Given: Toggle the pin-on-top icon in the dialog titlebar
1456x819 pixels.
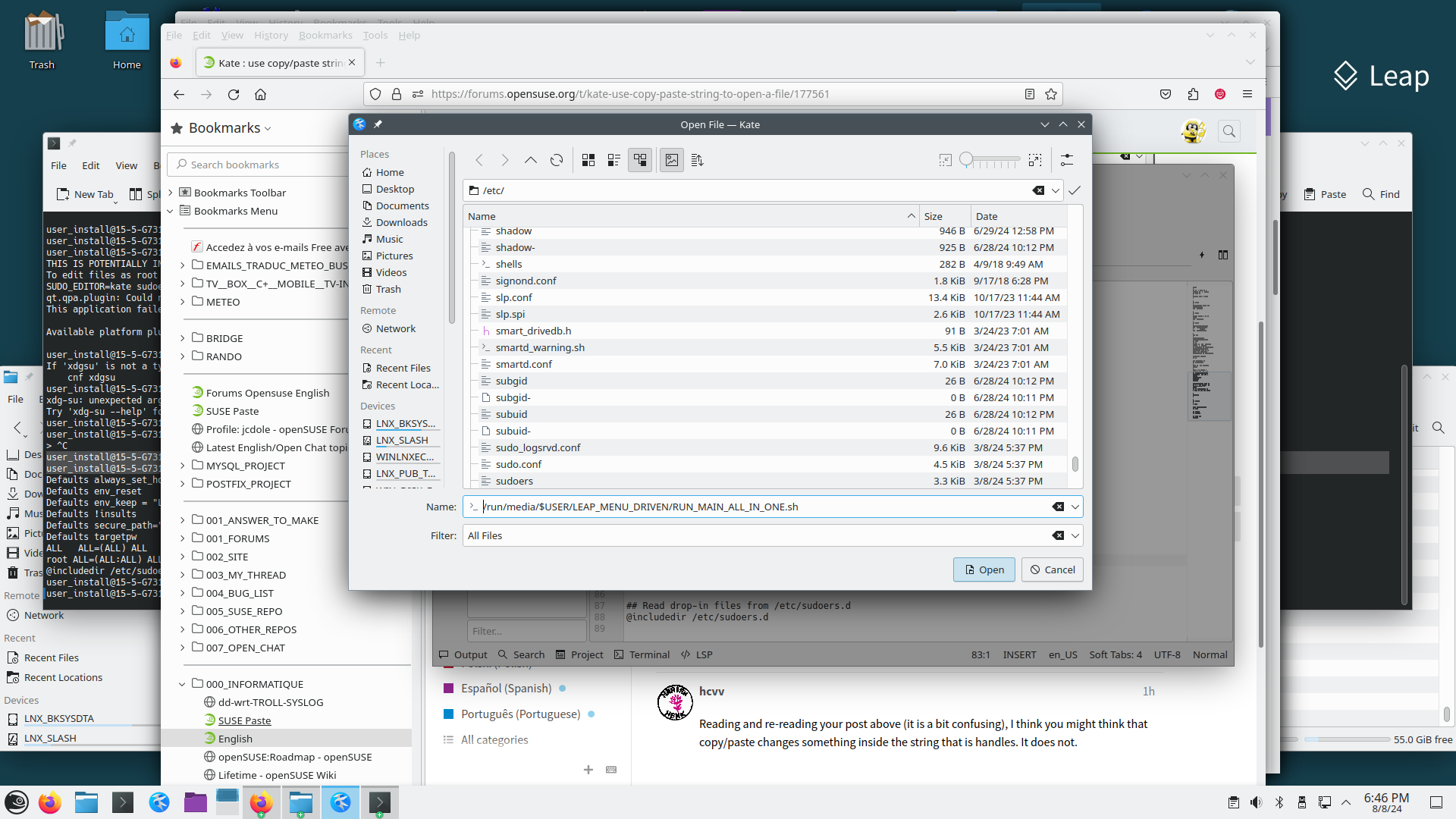Looking at the screenshot, I should coord(378,124).
